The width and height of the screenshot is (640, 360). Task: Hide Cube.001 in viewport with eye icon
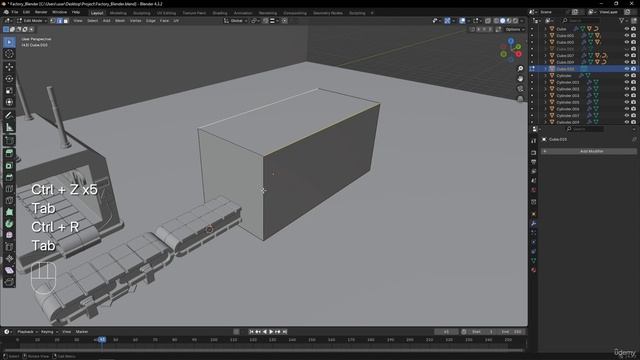627,36
